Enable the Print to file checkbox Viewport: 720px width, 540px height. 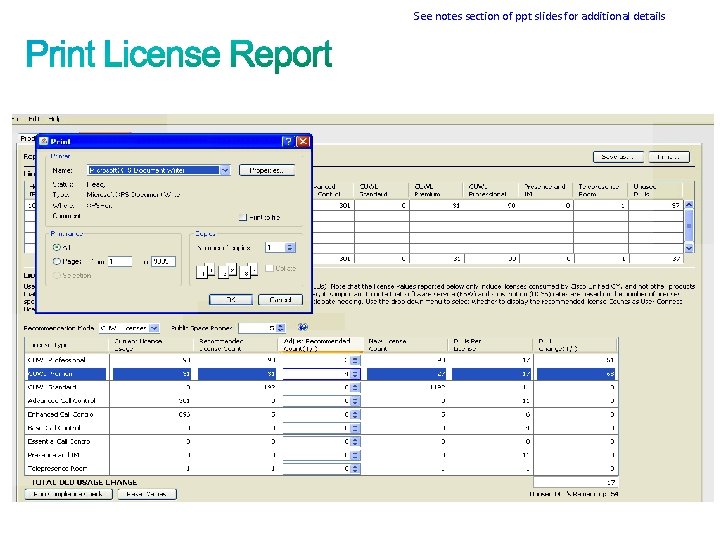tap(243, 217)
